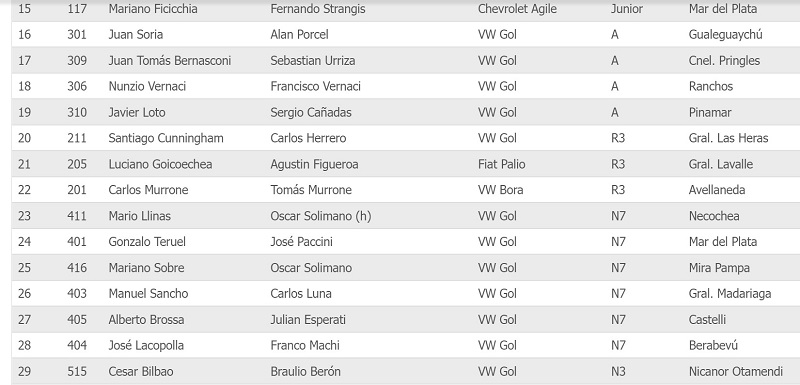800x385 pixels.
Task: Click Gualeguaychú city cell
Action: click(726, 35)
